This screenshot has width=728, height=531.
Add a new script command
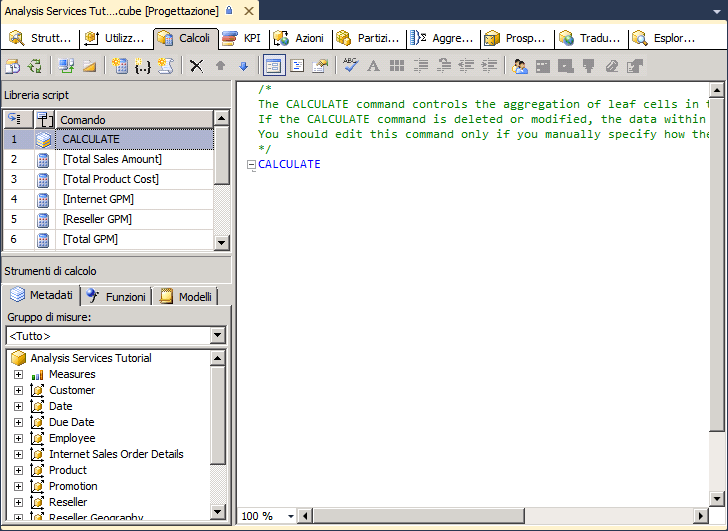(166, 66)
